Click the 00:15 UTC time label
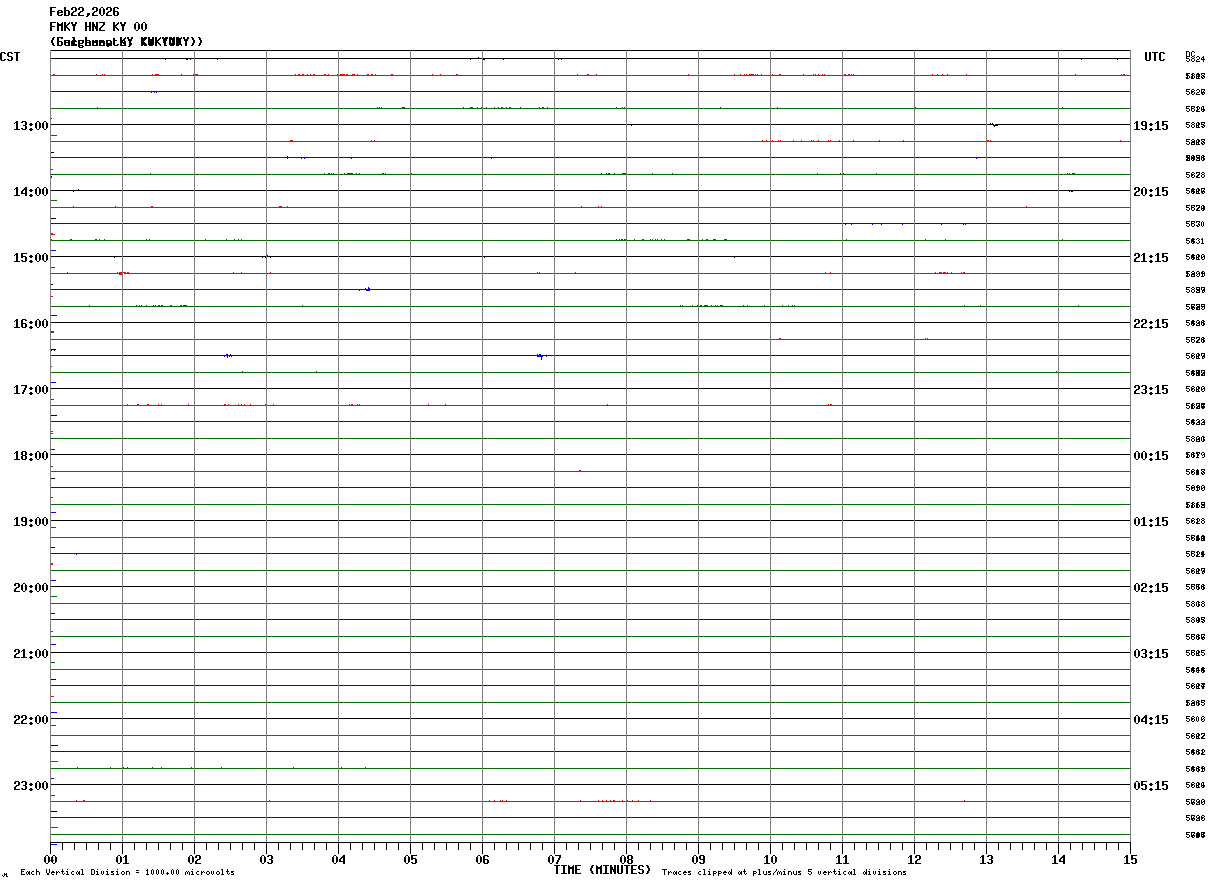 pyautogui.click(x=1151, y=456)
